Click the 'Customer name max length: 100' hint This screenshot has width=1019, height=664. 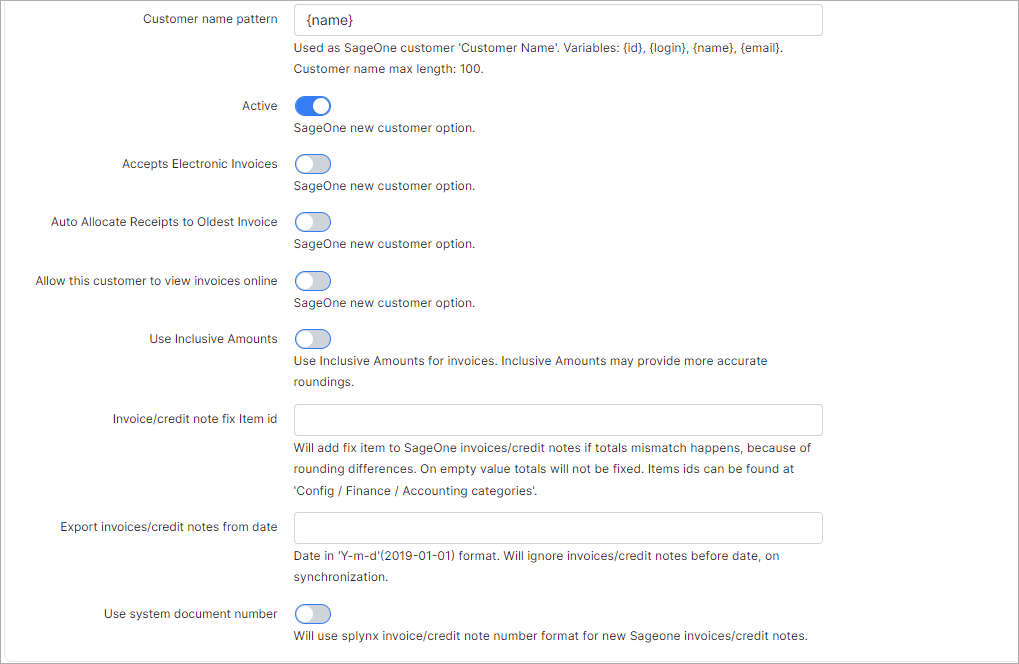tap(388, 70)
